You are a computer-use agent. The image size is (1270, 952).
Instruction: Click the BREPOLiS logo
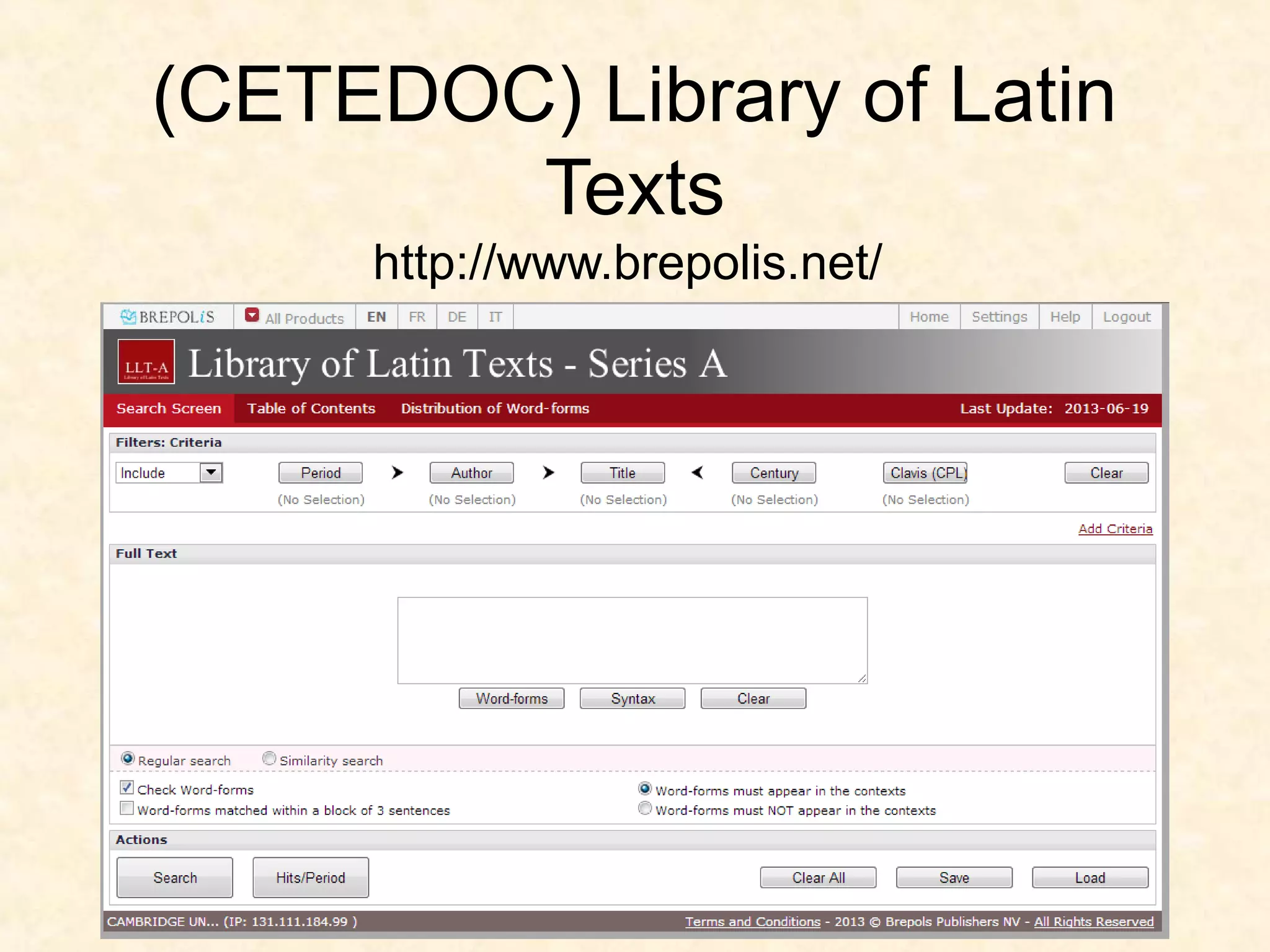tap(167, 317)
